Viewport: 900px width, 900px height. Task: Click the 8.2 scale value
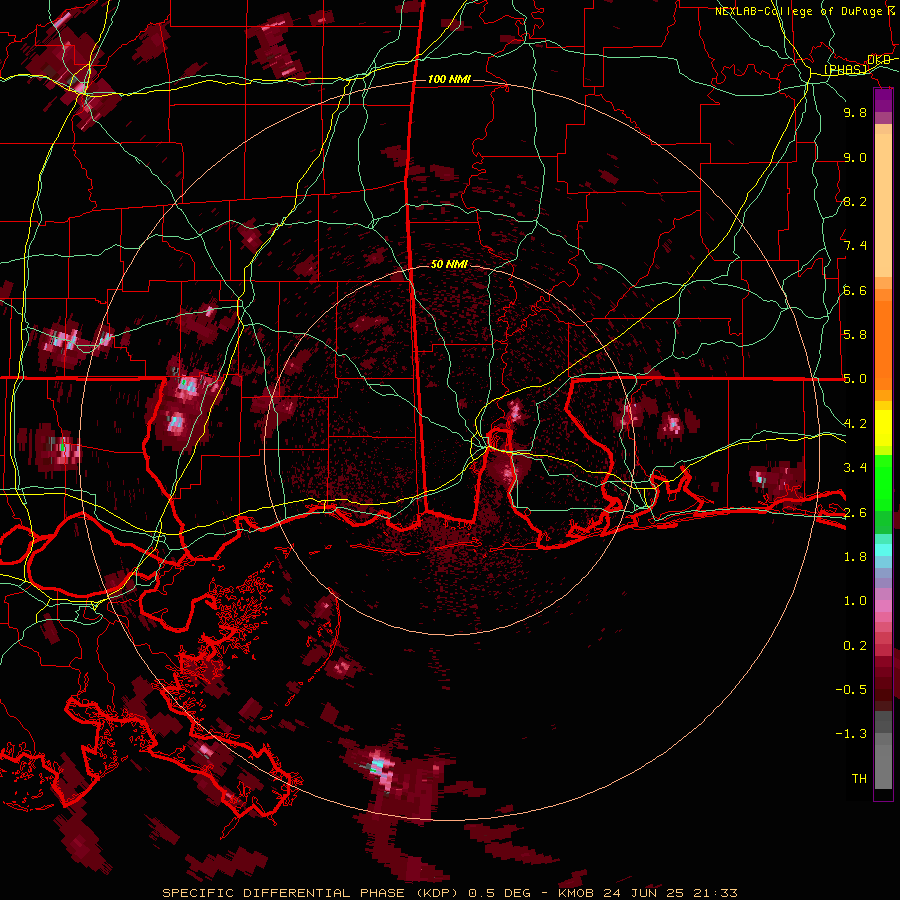click(x=855, y=201)
